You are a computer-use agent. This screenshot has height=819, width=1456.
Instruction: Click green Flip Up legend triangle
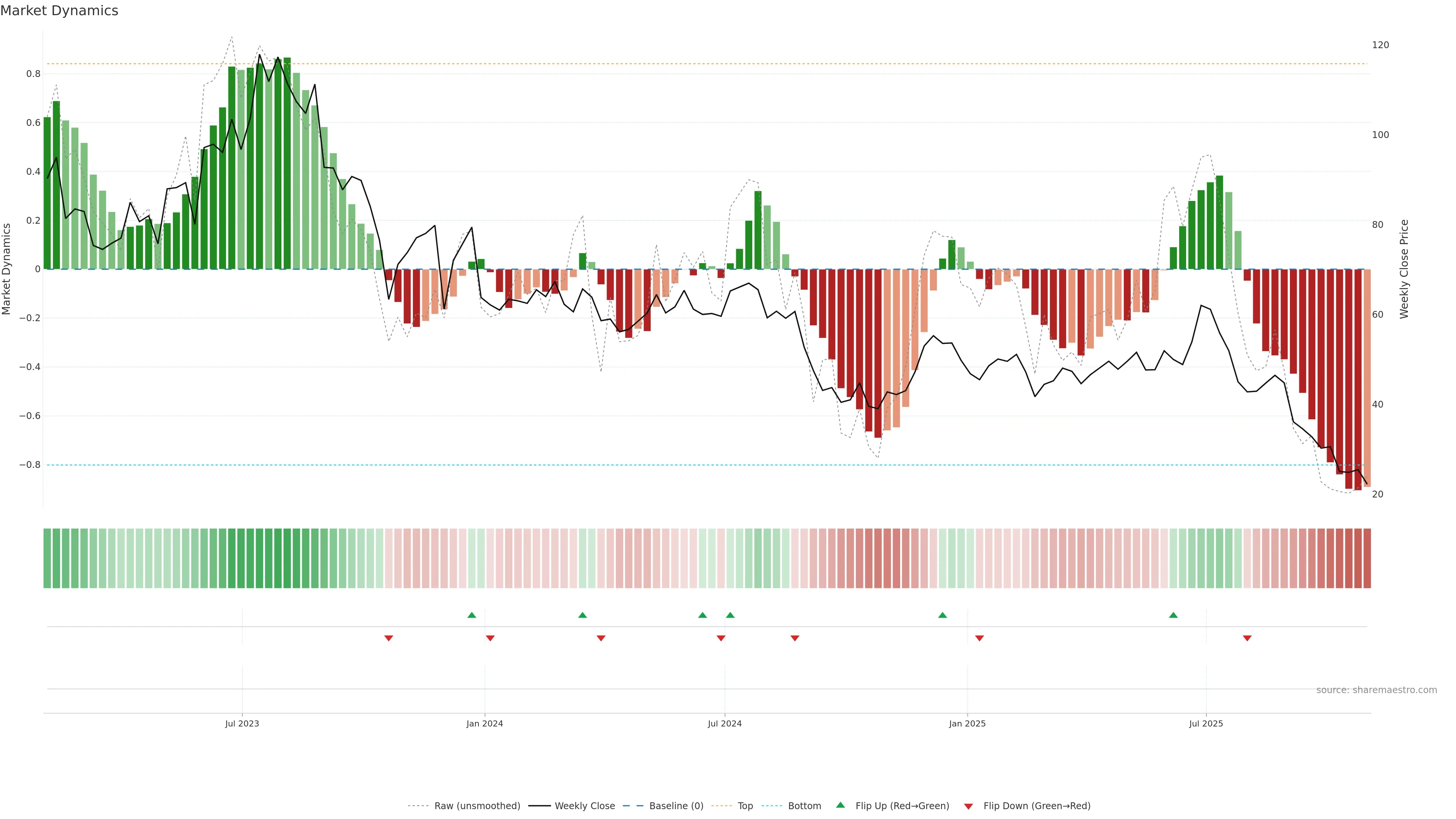(x=841, y=805)
